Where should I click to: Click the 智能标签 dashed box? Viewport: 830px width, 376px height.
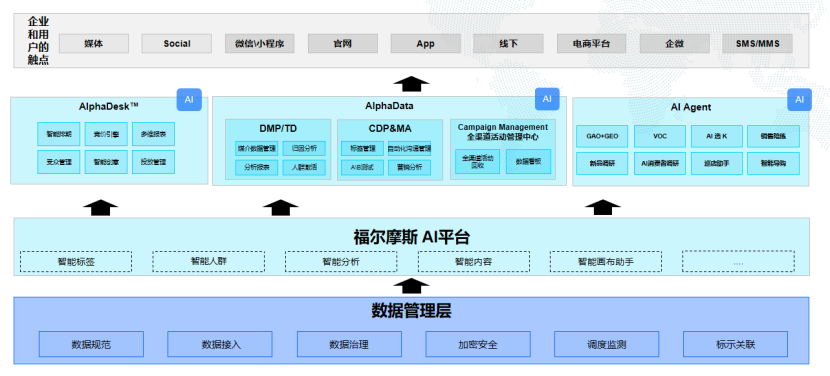[76, 262]
